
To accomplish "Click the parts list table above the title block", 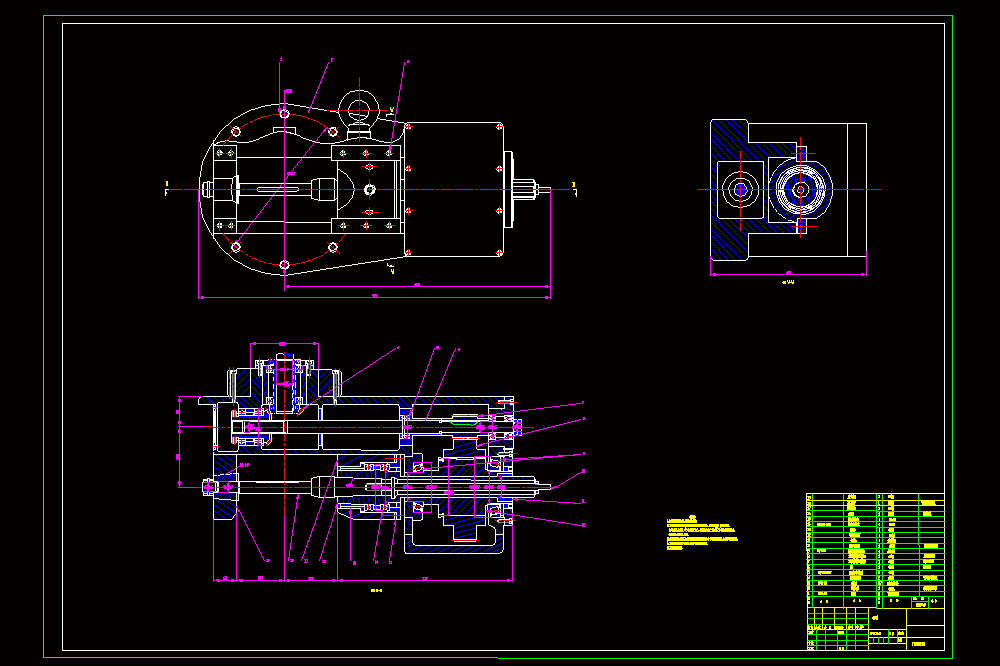I will (875, 550).
